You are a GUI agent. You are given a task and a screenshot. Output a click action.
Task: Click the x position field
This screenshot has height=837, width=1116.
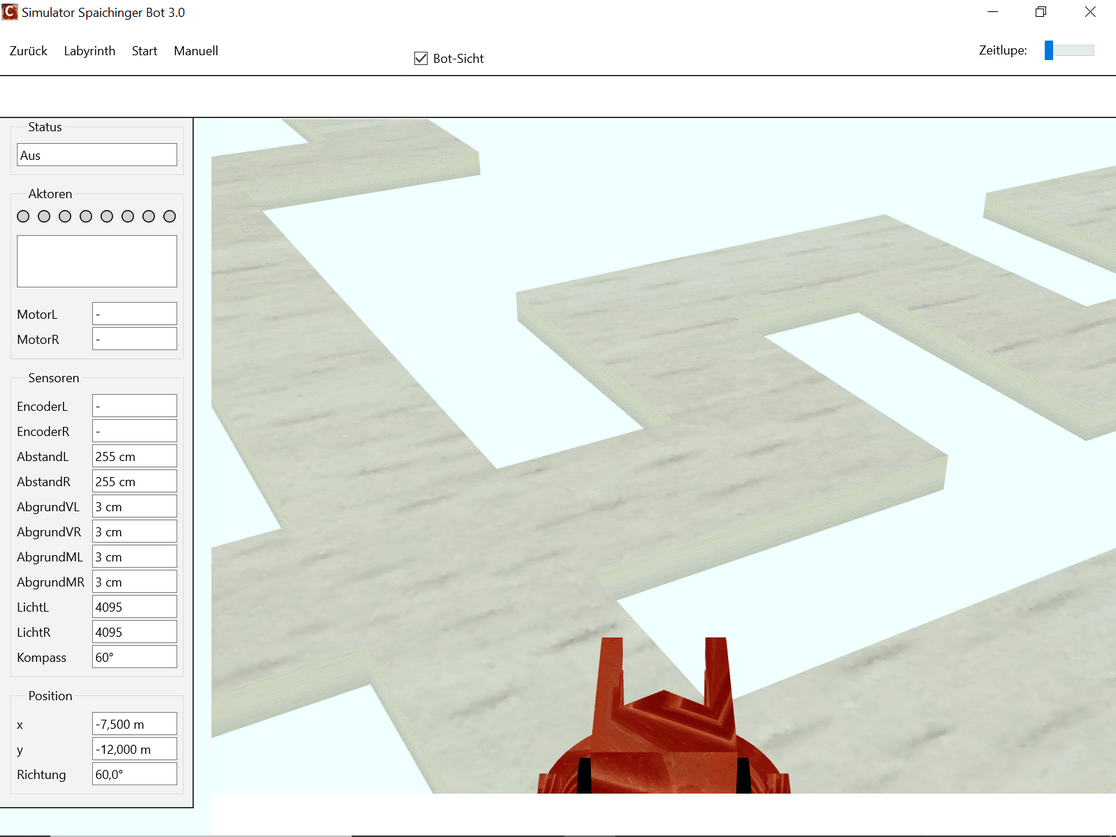(x=134, y=724)
